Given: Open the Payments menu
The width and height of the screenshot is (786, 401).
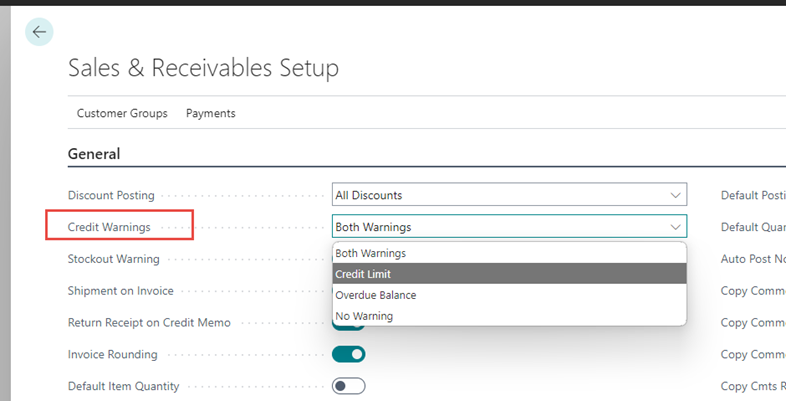Looking at the screenshot, I should (211, 113).
